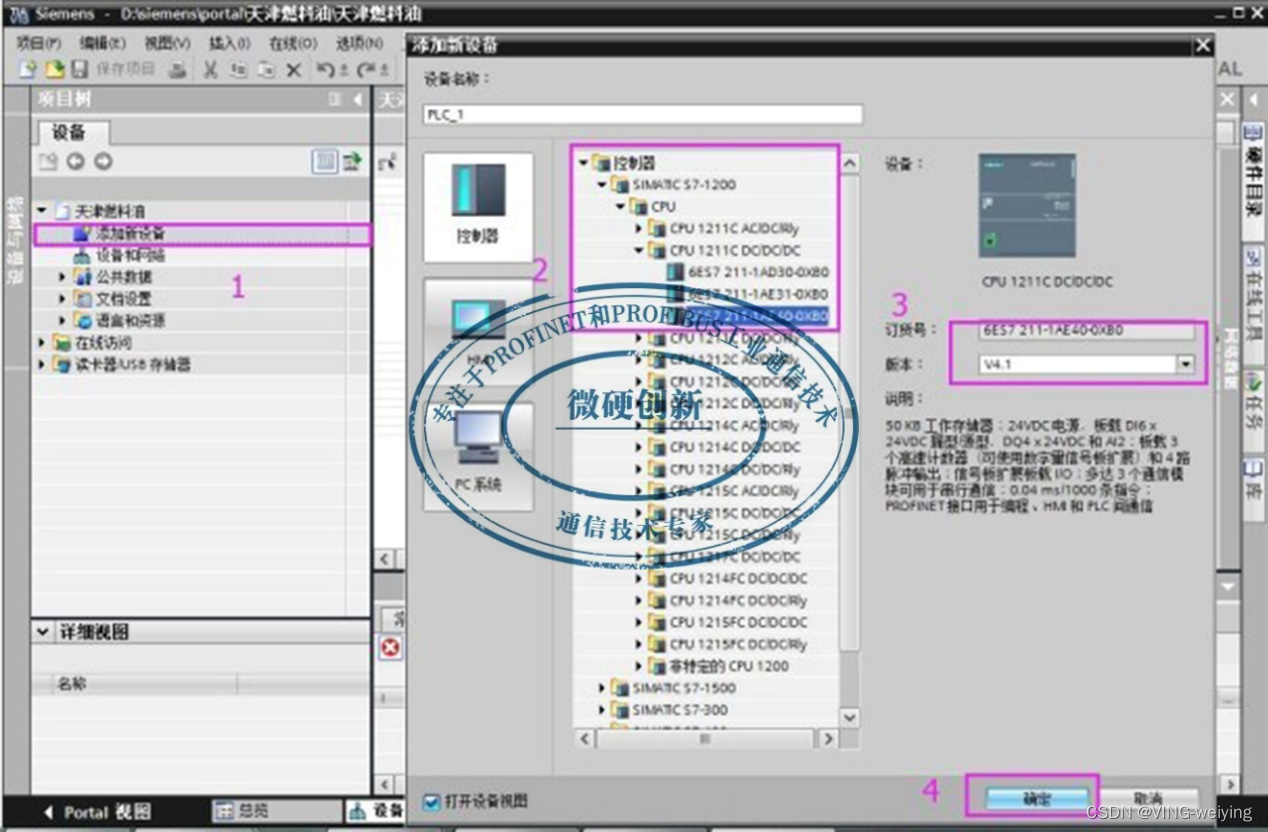Click the 设备名称 PLC_1 input field
Screen dimensions: 1268x832
[x=642, y=115]
